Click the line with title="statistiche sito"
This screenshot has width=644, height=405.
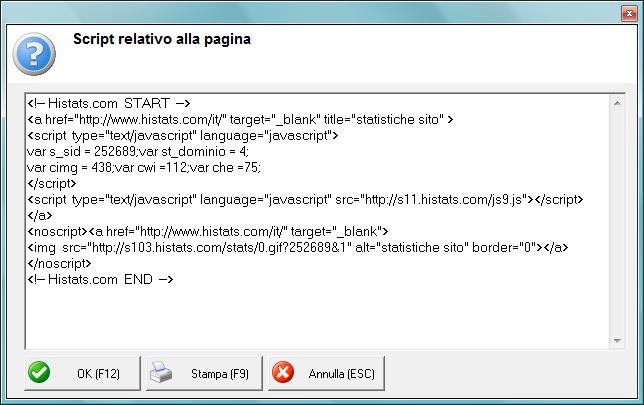240,120
